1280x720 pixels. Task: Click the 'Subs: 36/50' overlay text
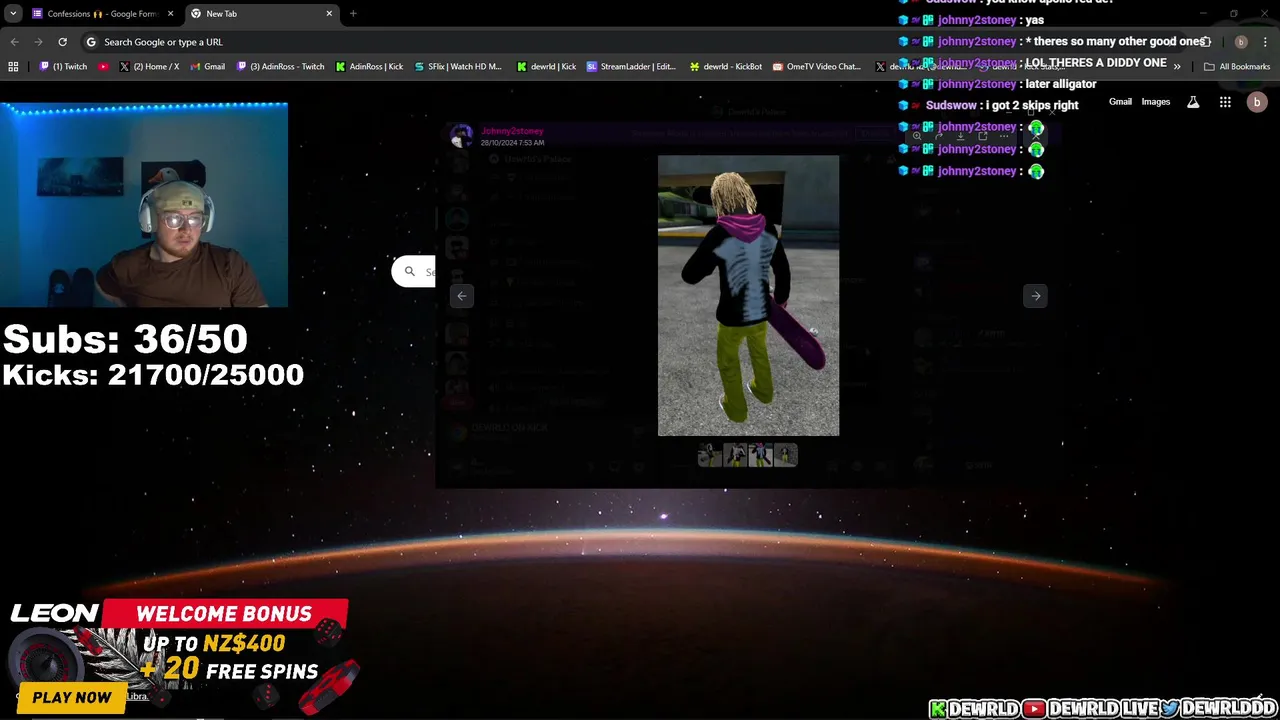click(x=125, y=339)
